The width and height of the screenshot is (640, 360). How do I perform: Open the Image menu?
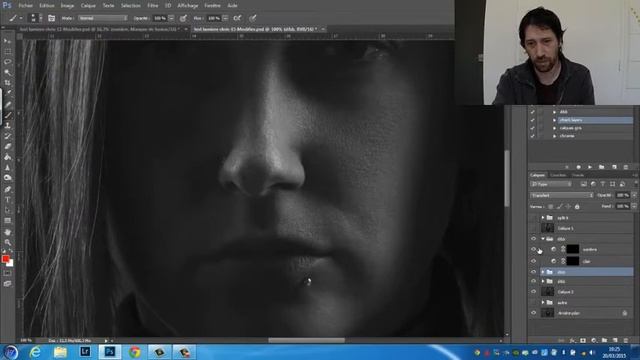[x=67, y=6]
